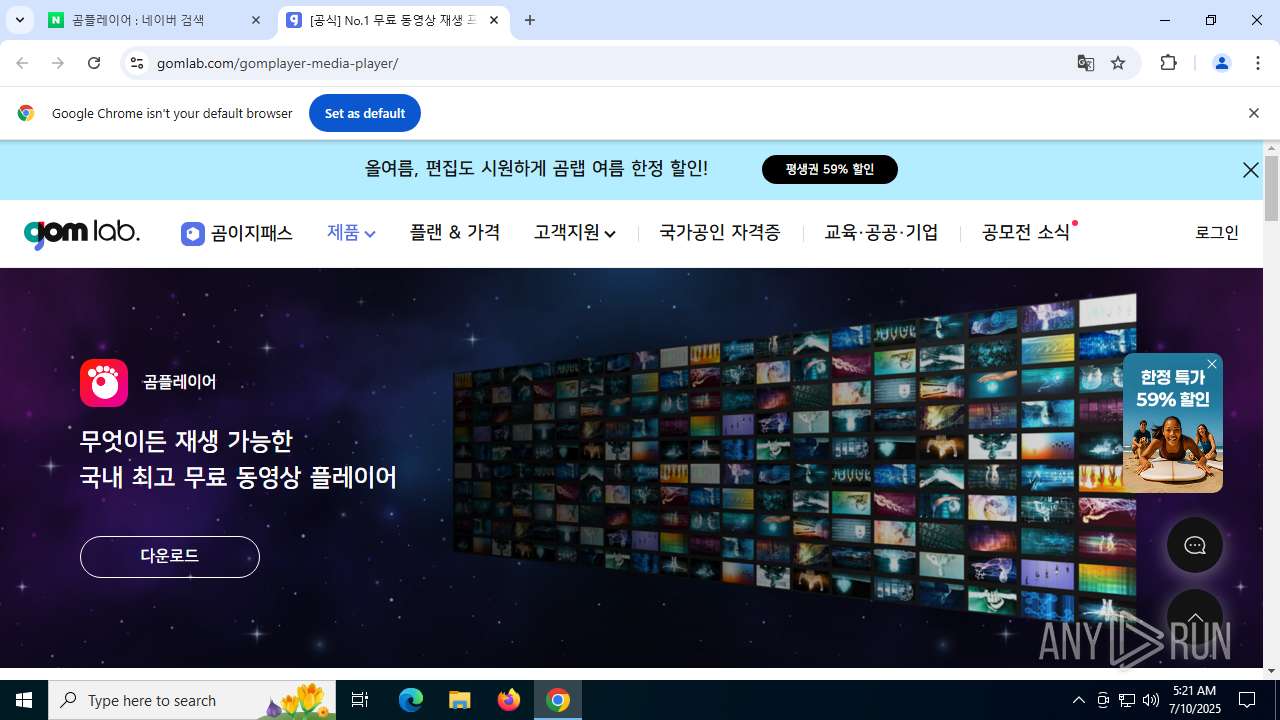
Task: Open Chrome's three-dot menu
Action: [x=1258, y=63]
